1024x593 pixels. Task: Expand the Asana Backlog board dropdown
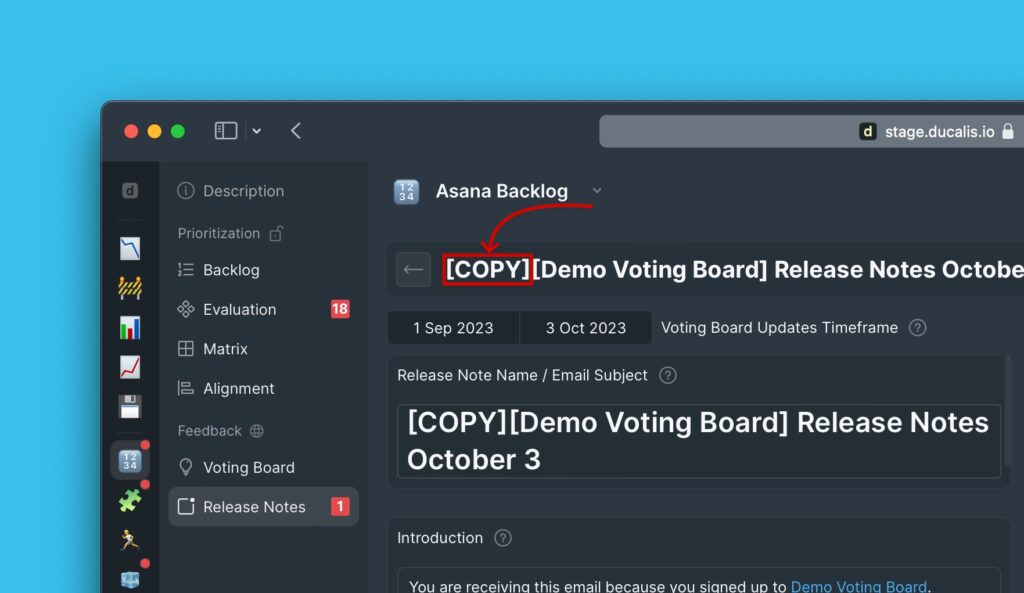597,191
